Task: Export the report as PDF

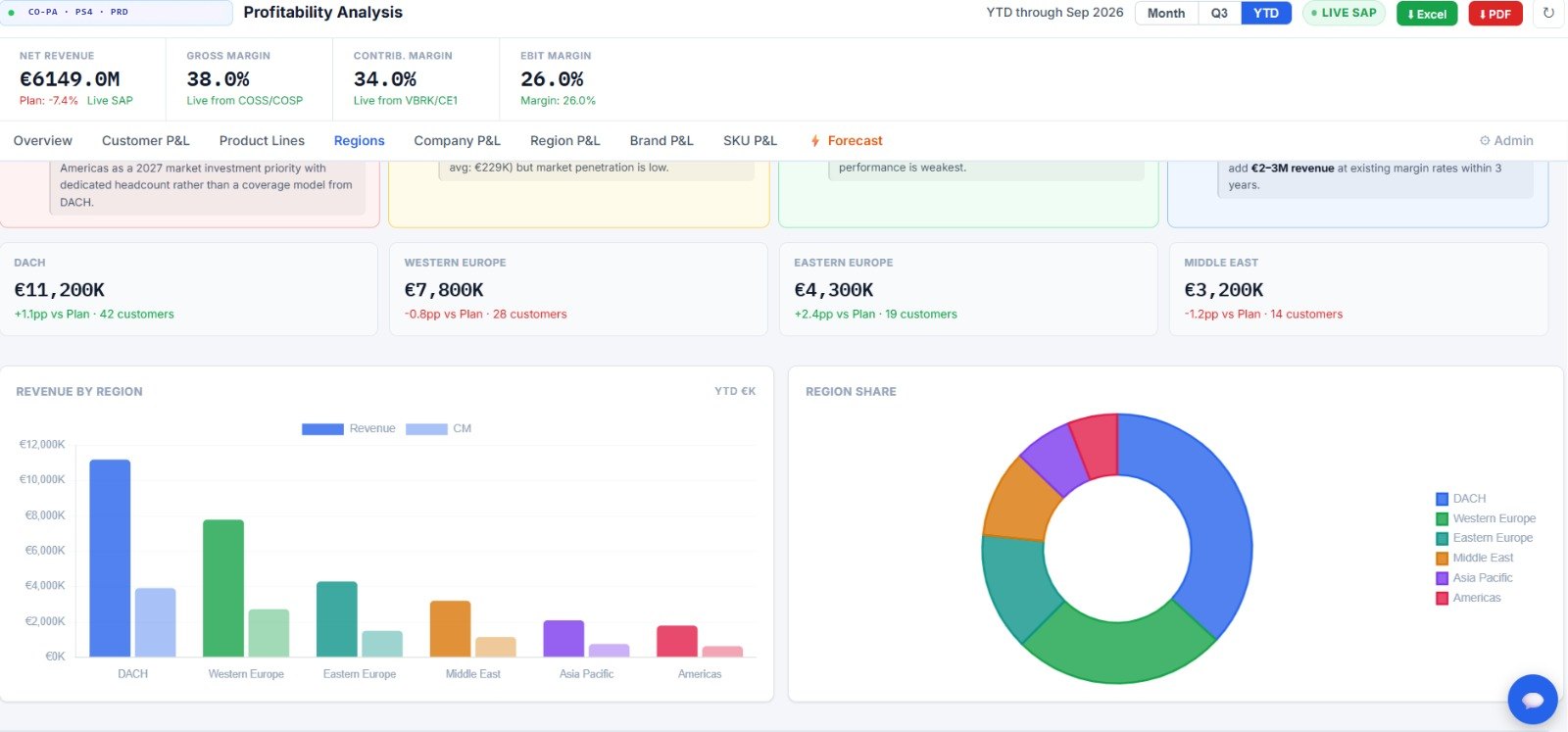Action: point(1495,14)
